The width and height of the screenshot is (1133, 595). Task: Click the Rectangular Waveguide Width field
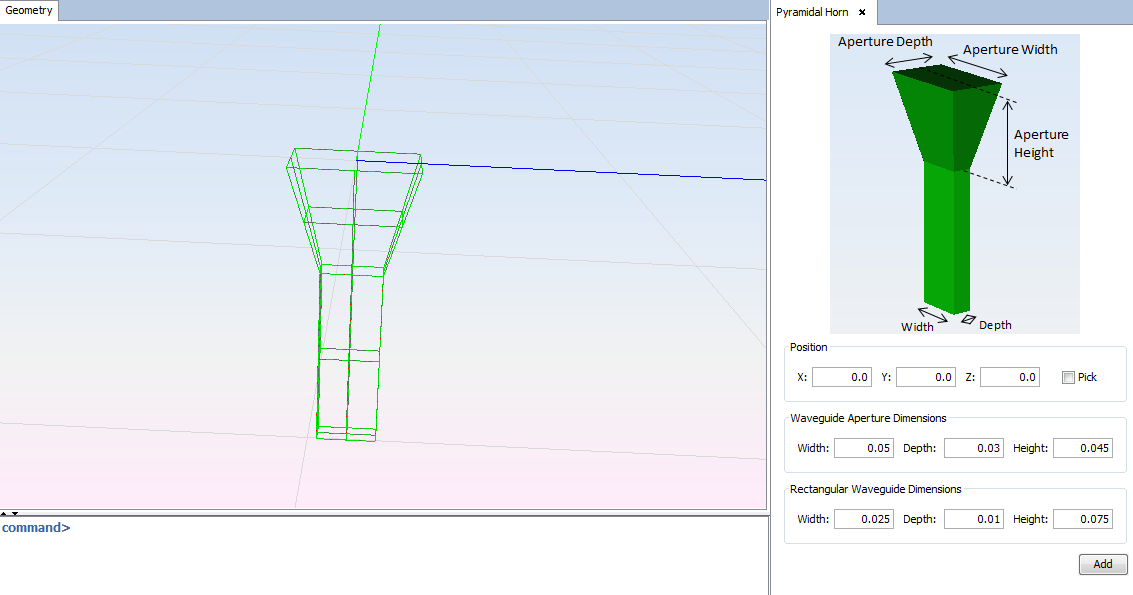pyautogui.click(x=863, y=519)
